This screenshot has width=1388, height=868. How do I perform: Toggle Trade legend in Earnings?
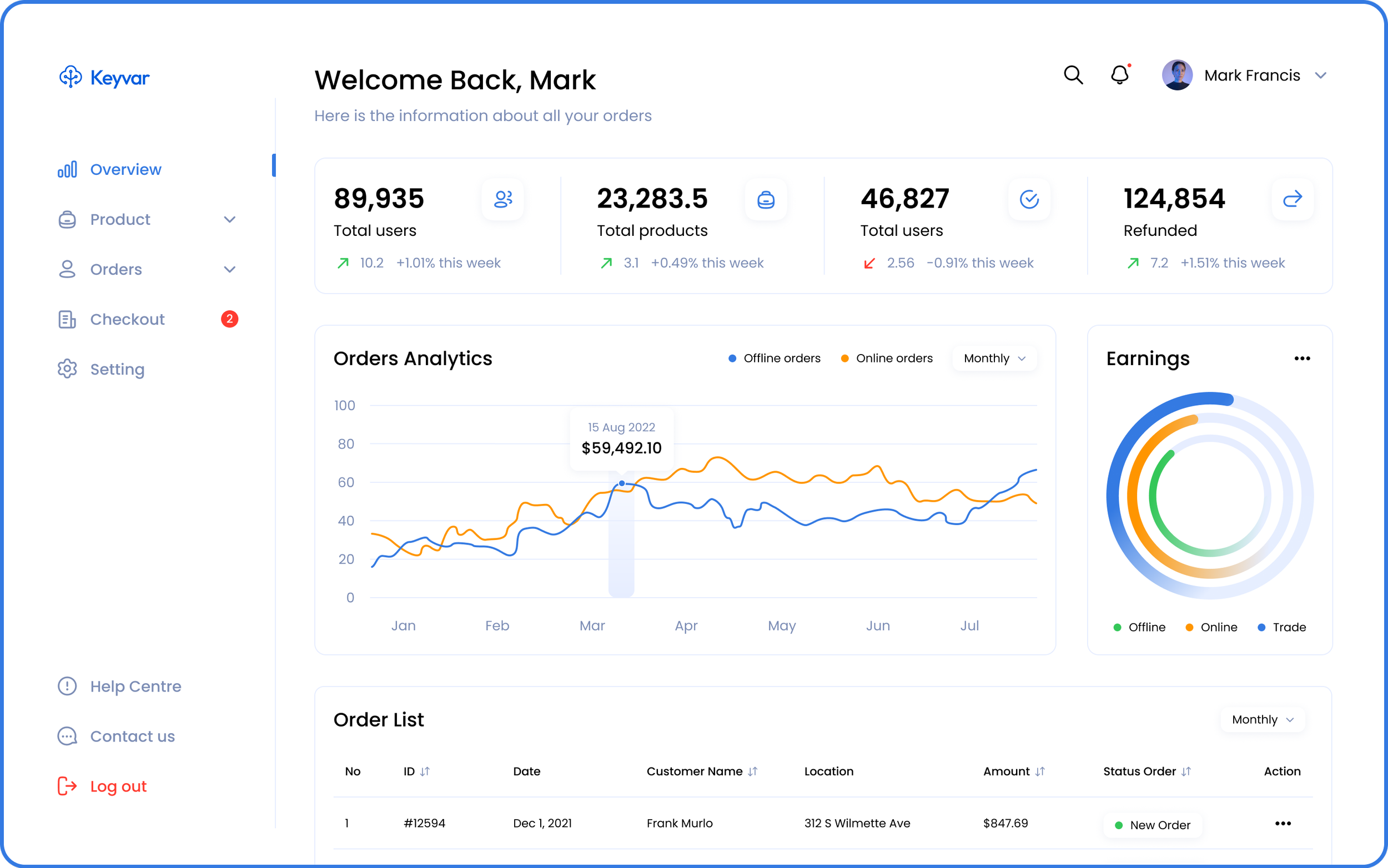click(x=1282, y=628)
